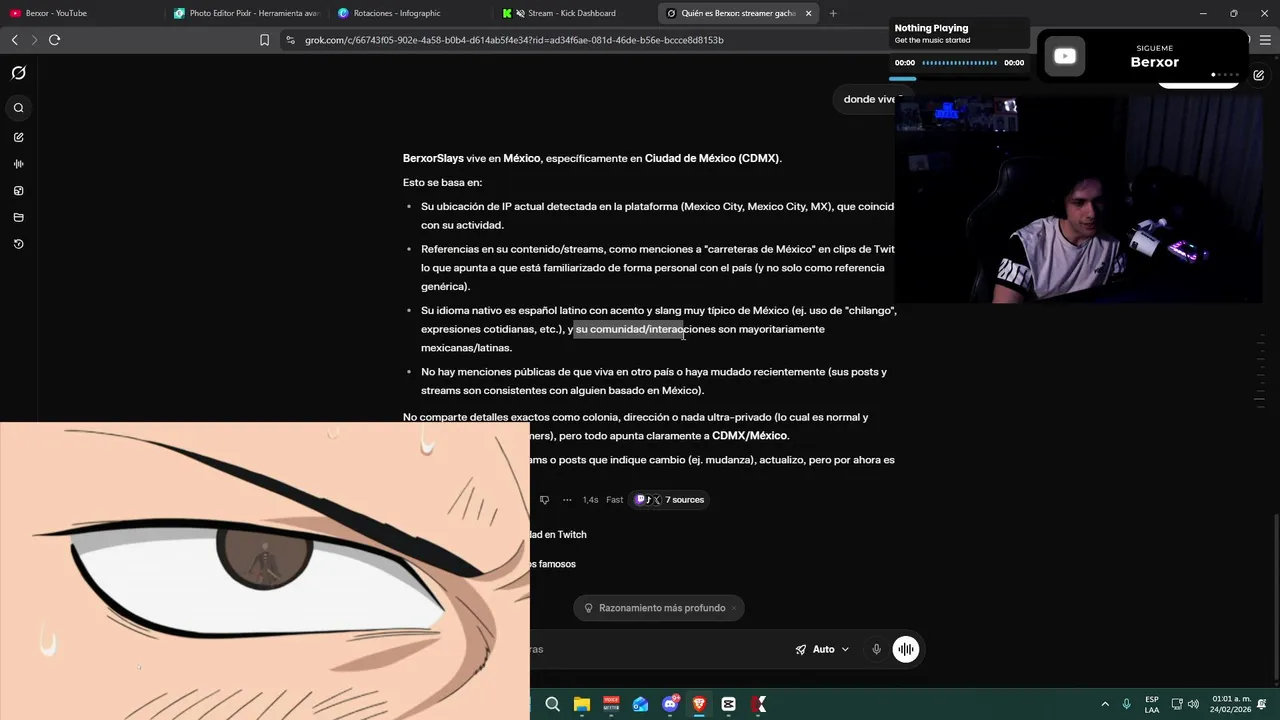Viewport: 1280px width, 720px height.
Task: Go back using the browser back arrow
Action: click(x=14, y=40)
